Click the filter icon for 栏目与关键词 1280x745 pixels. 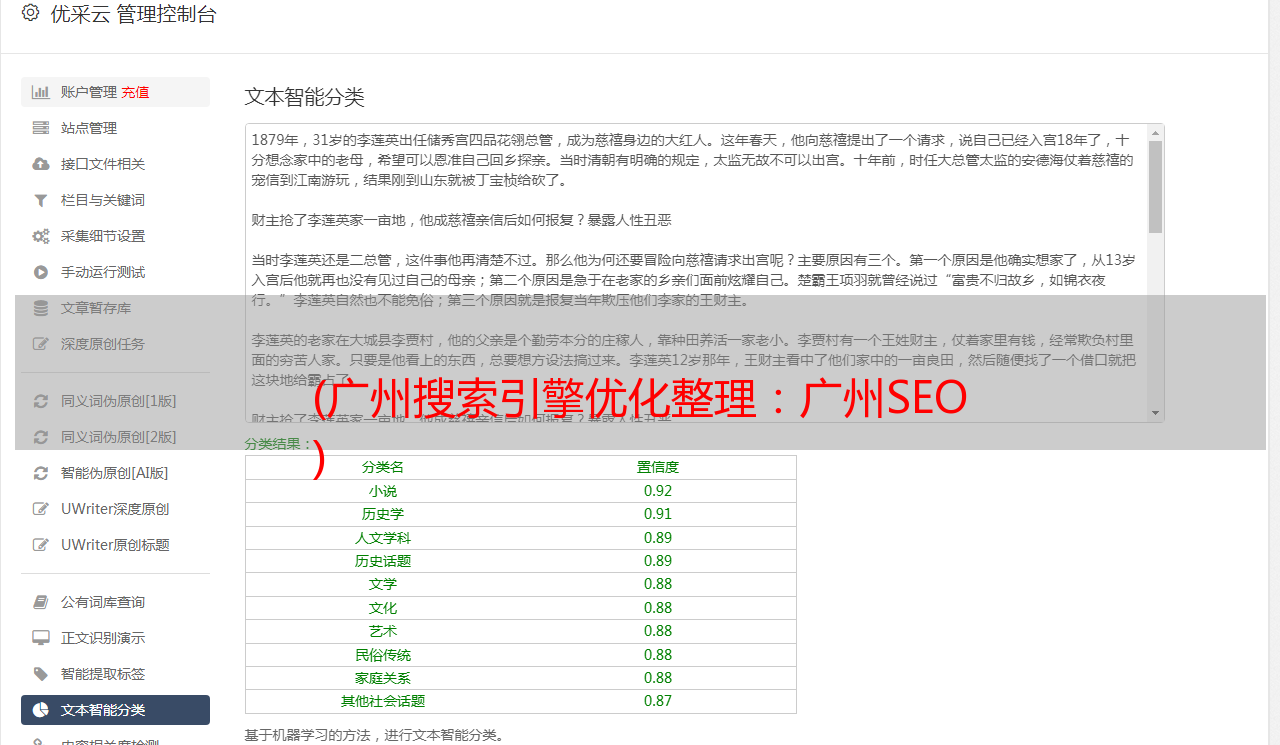(41, 200)
